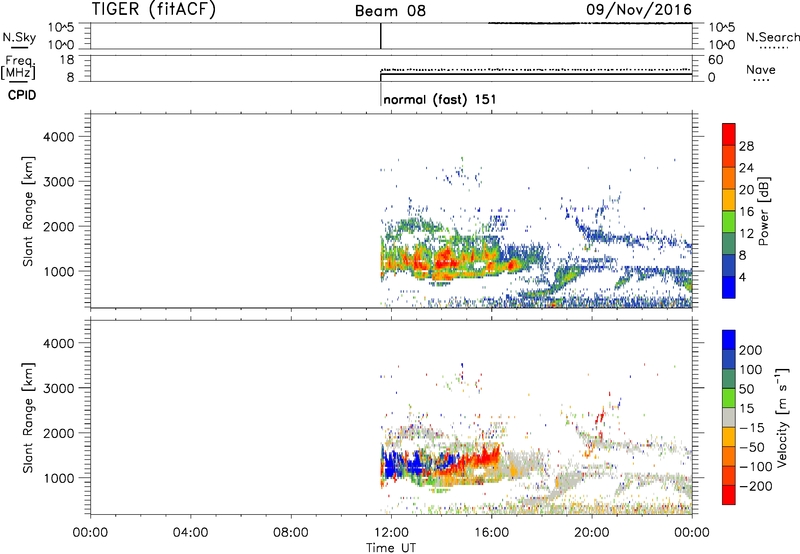800x554 pixels.
Task: Click the '60' tick on Nave axis
Action: click(715, 60)
